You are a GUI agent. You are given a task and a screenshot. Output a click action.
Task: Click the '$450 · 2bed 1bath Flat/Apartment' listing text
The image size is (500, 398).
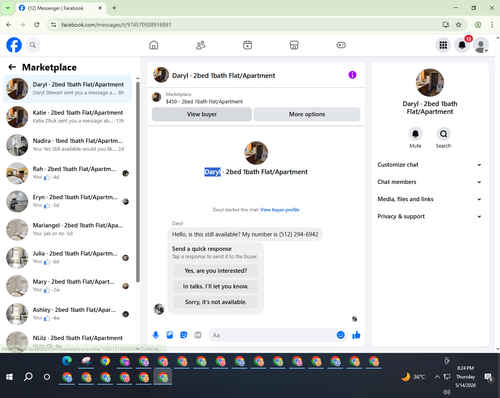[x=204, y=102]
